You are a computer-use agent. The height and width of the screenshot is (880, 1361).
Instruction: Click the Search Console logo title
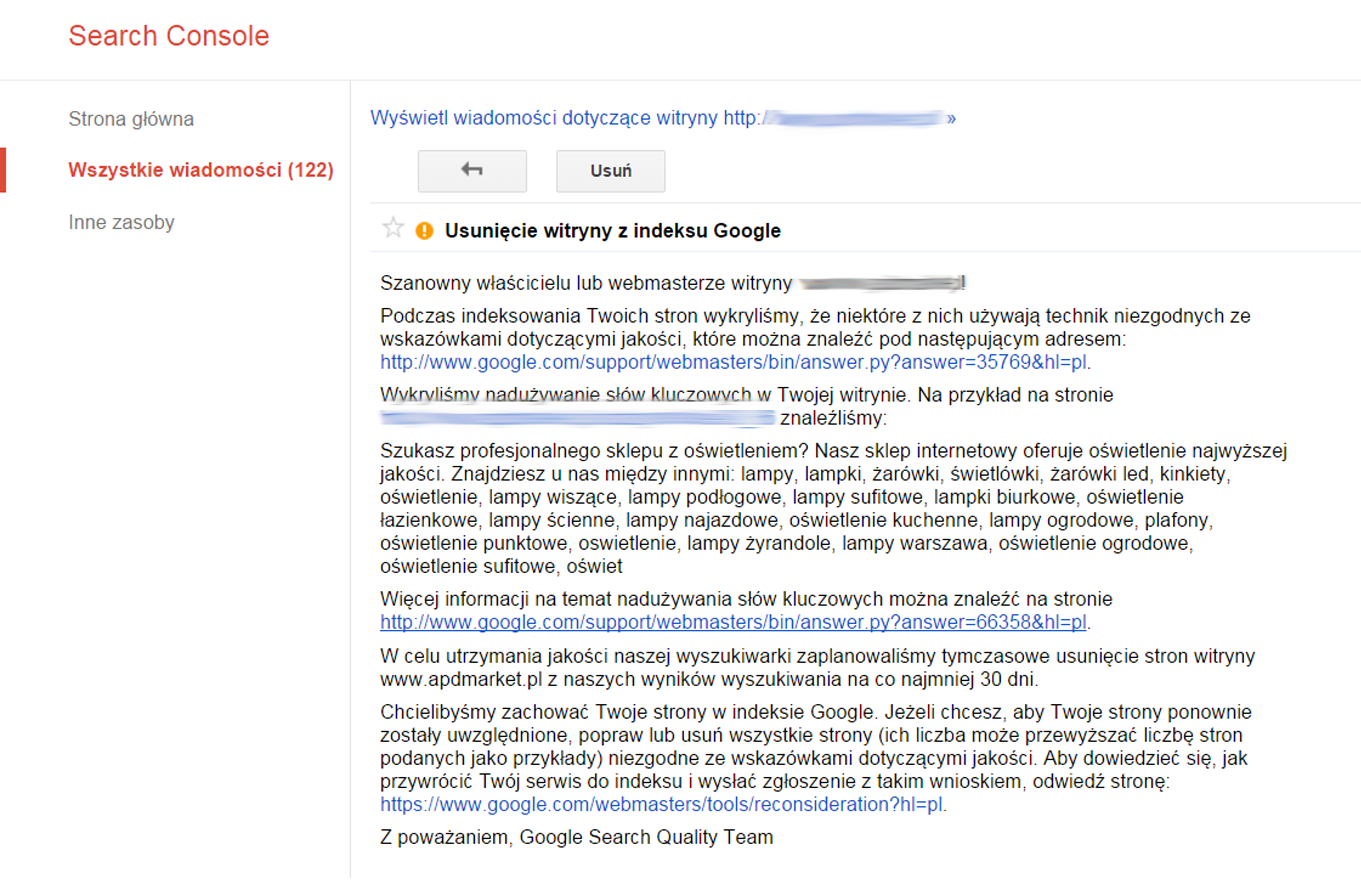click(169, 36)
